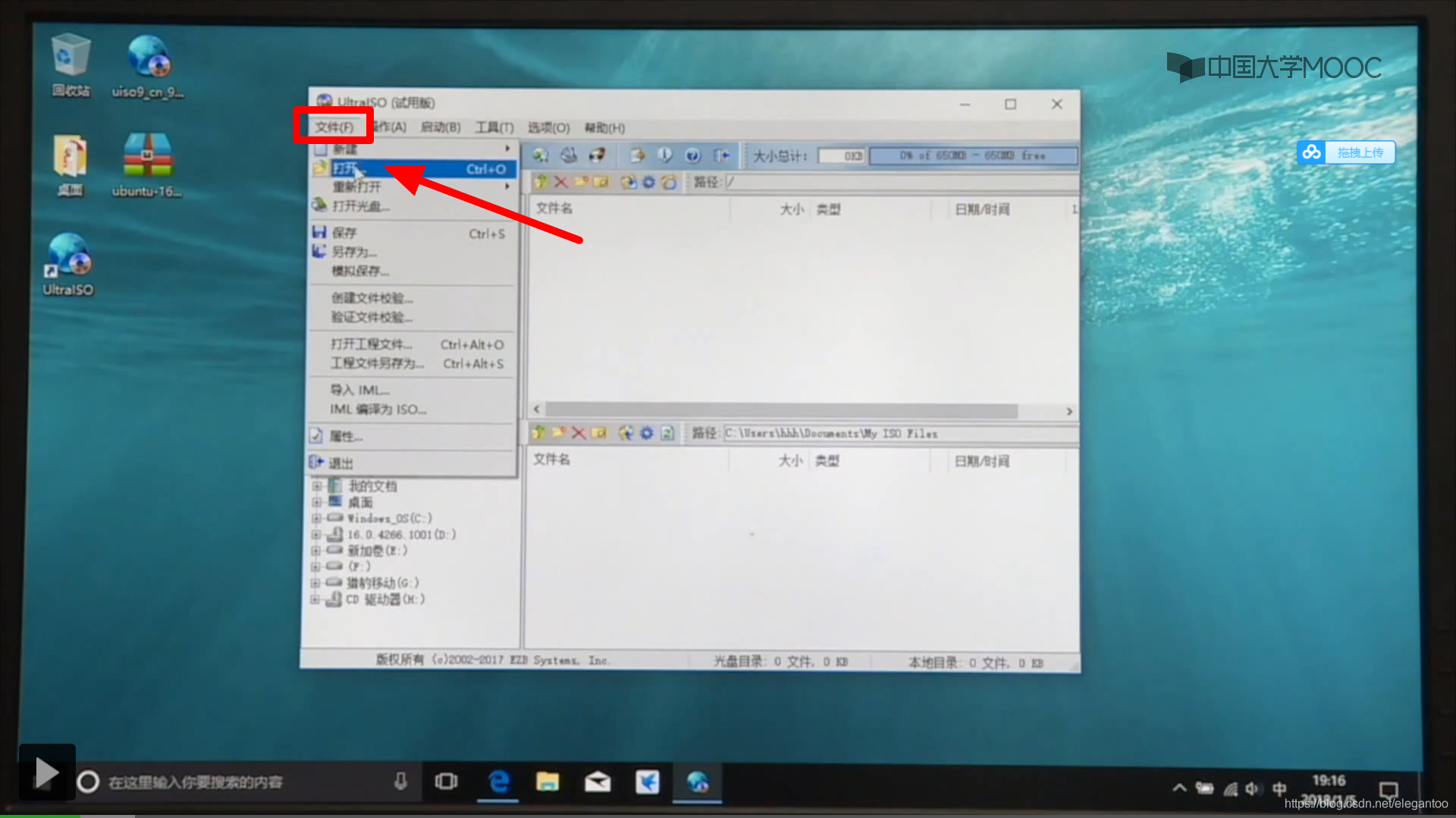Open the 选项(O) menu
The width and height of the screenshot is (1456, 818).
coord(548,127)
